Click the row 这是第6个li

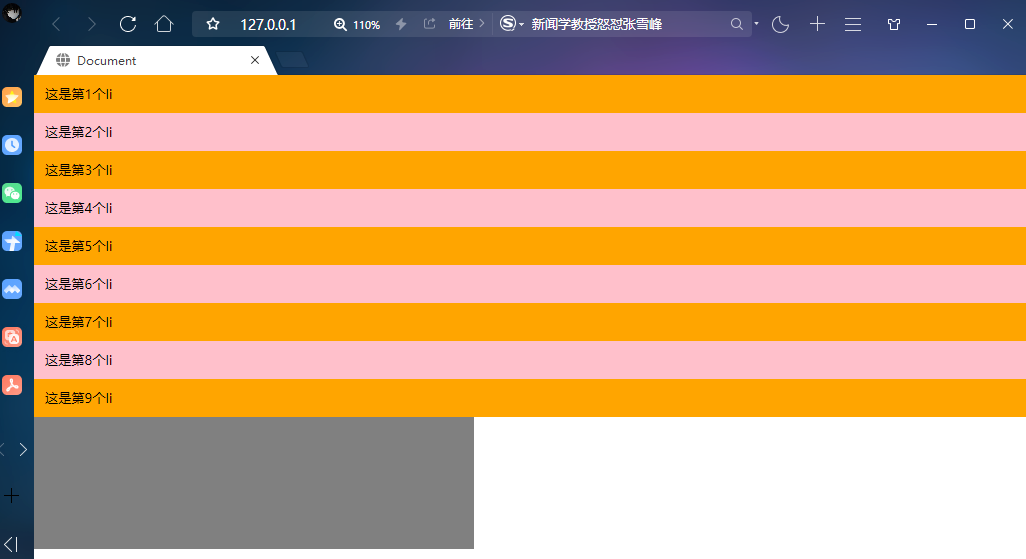click(530, 284)
